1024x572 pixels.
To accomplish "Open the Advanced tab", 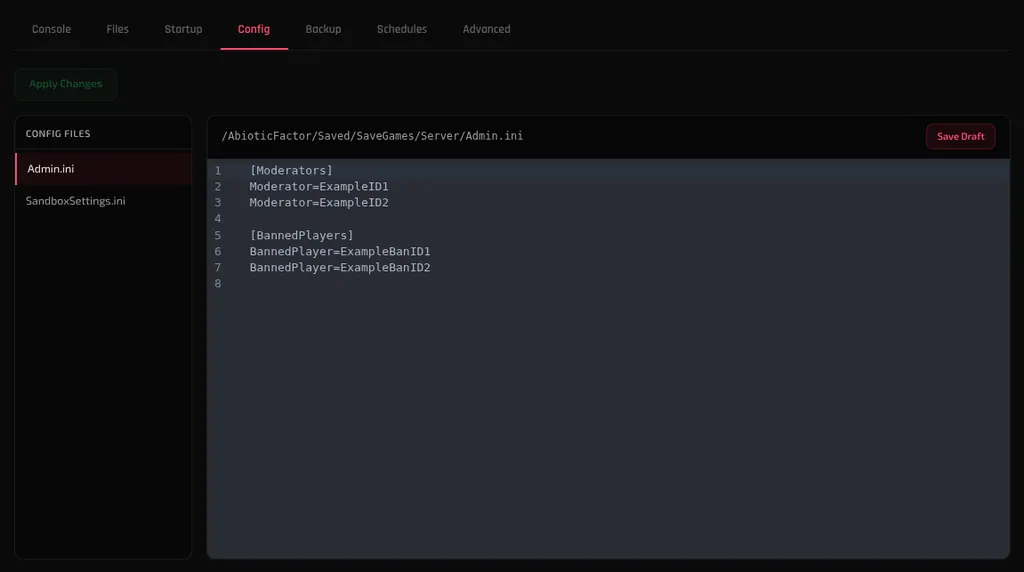I will pyautogui.click(x=487, y=29).
